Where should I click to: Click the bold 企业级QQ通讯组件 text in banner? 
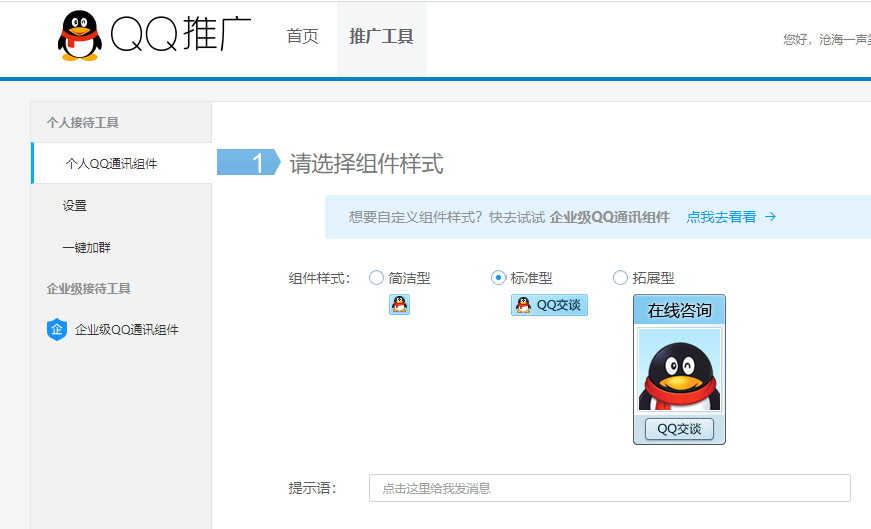[x=609, y=217]
